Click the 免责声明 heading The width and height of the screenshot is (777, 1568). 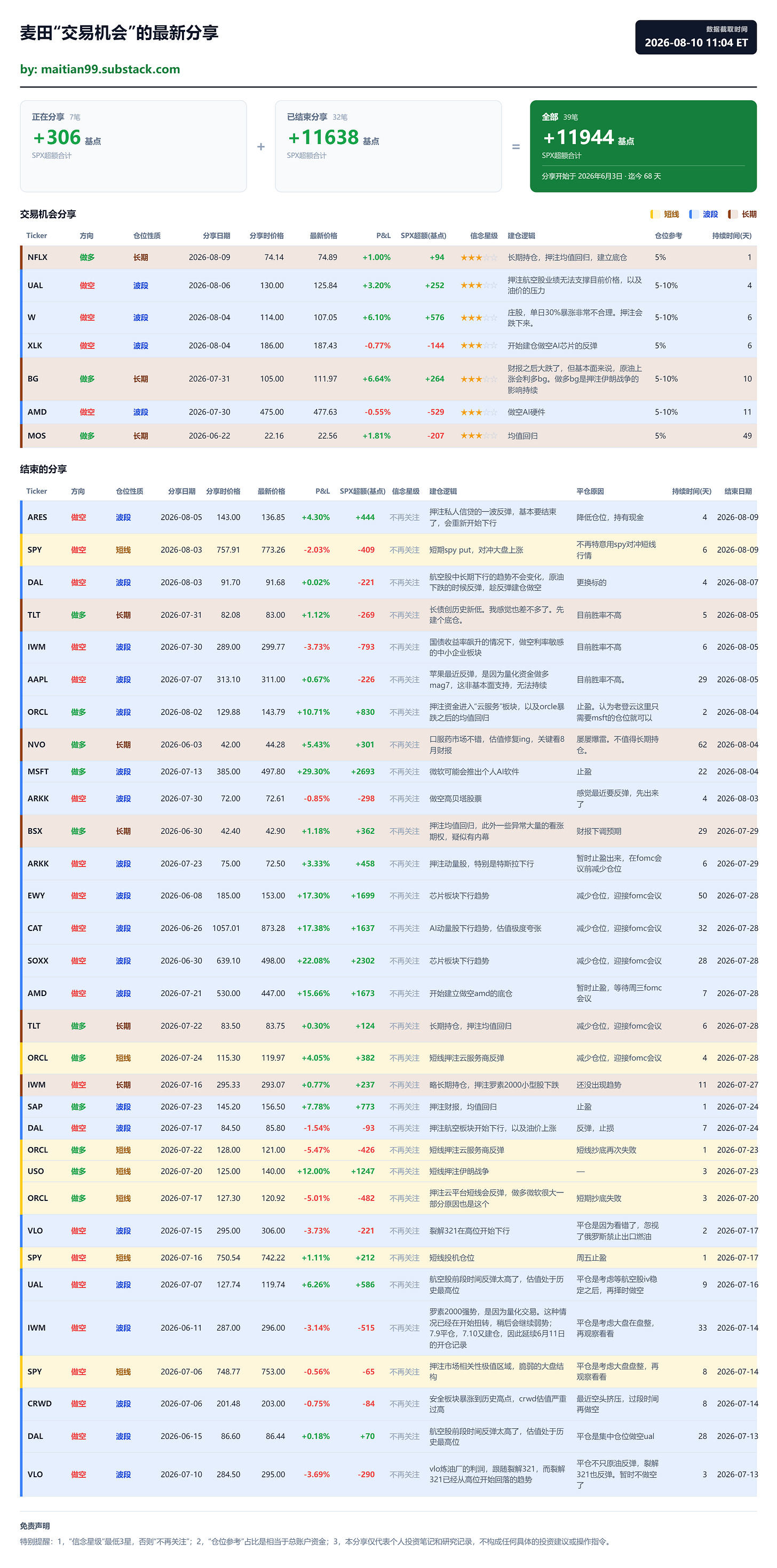[x=35, y=1526]
